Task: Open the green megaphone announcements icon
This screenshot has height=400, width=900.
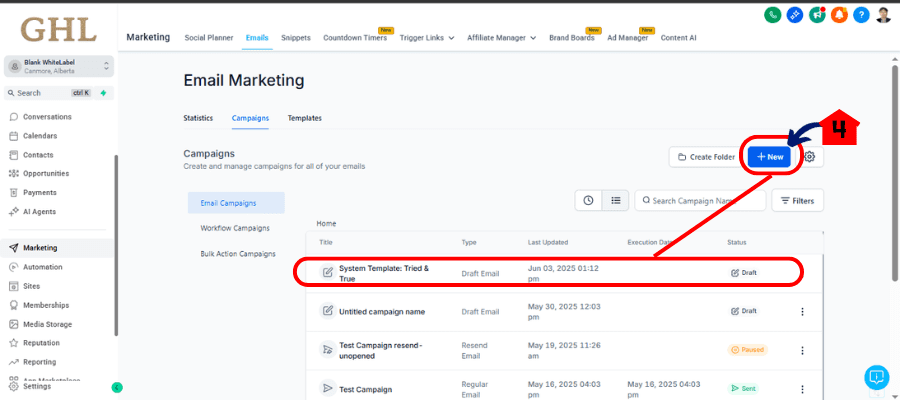Action: pos(817,15)
